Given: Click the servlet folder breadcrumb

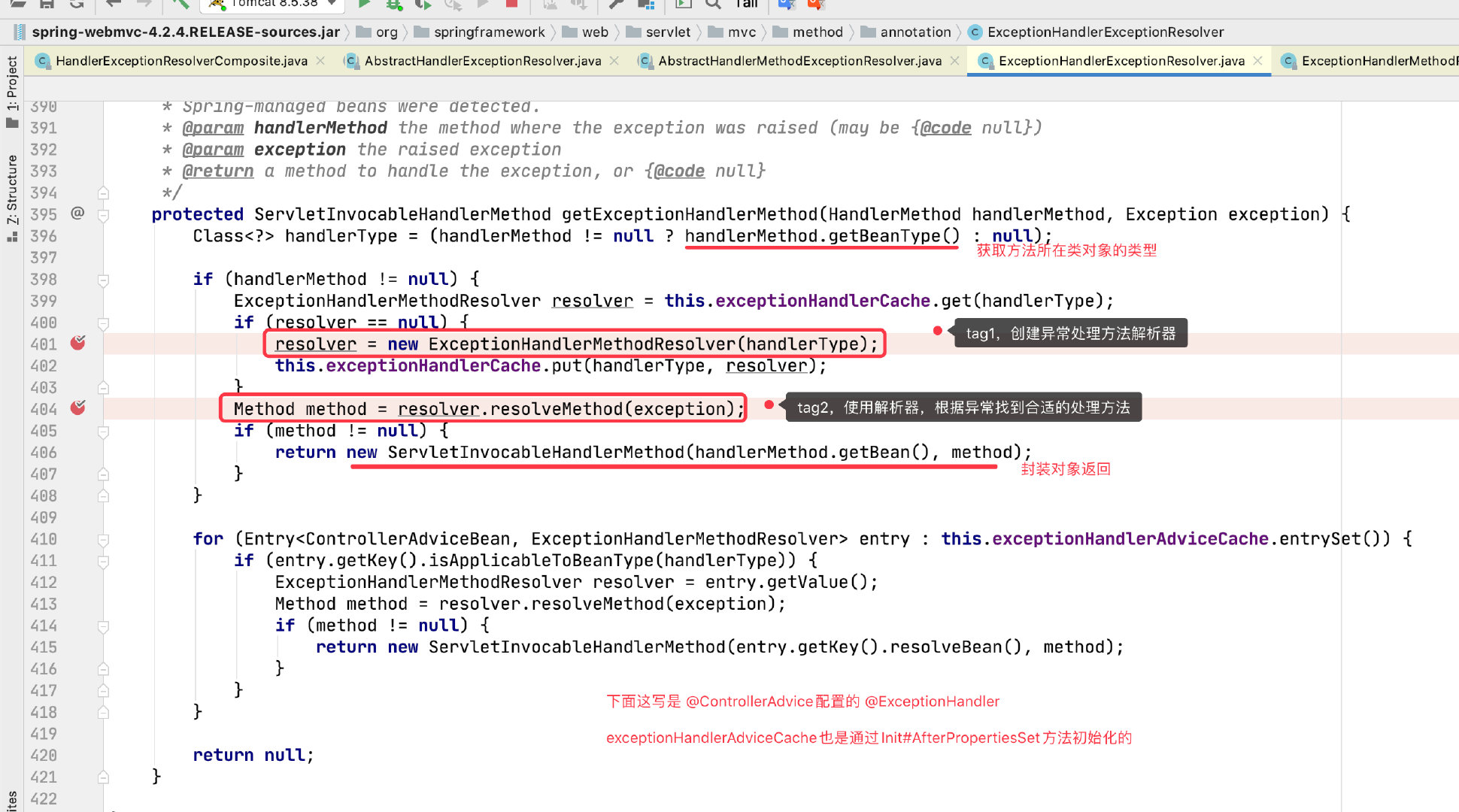Looking at the screenshot, I should (659, 32).
